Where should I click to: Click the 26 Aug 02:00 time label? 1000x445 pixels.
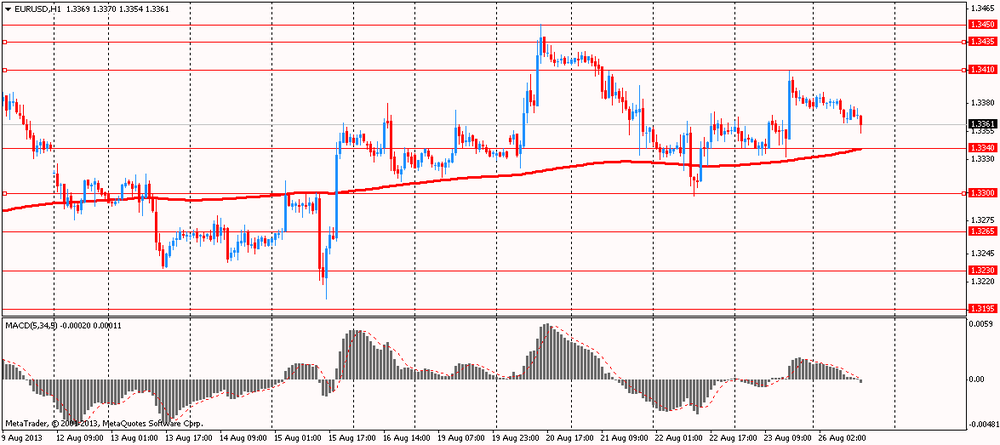click(844, 439)
